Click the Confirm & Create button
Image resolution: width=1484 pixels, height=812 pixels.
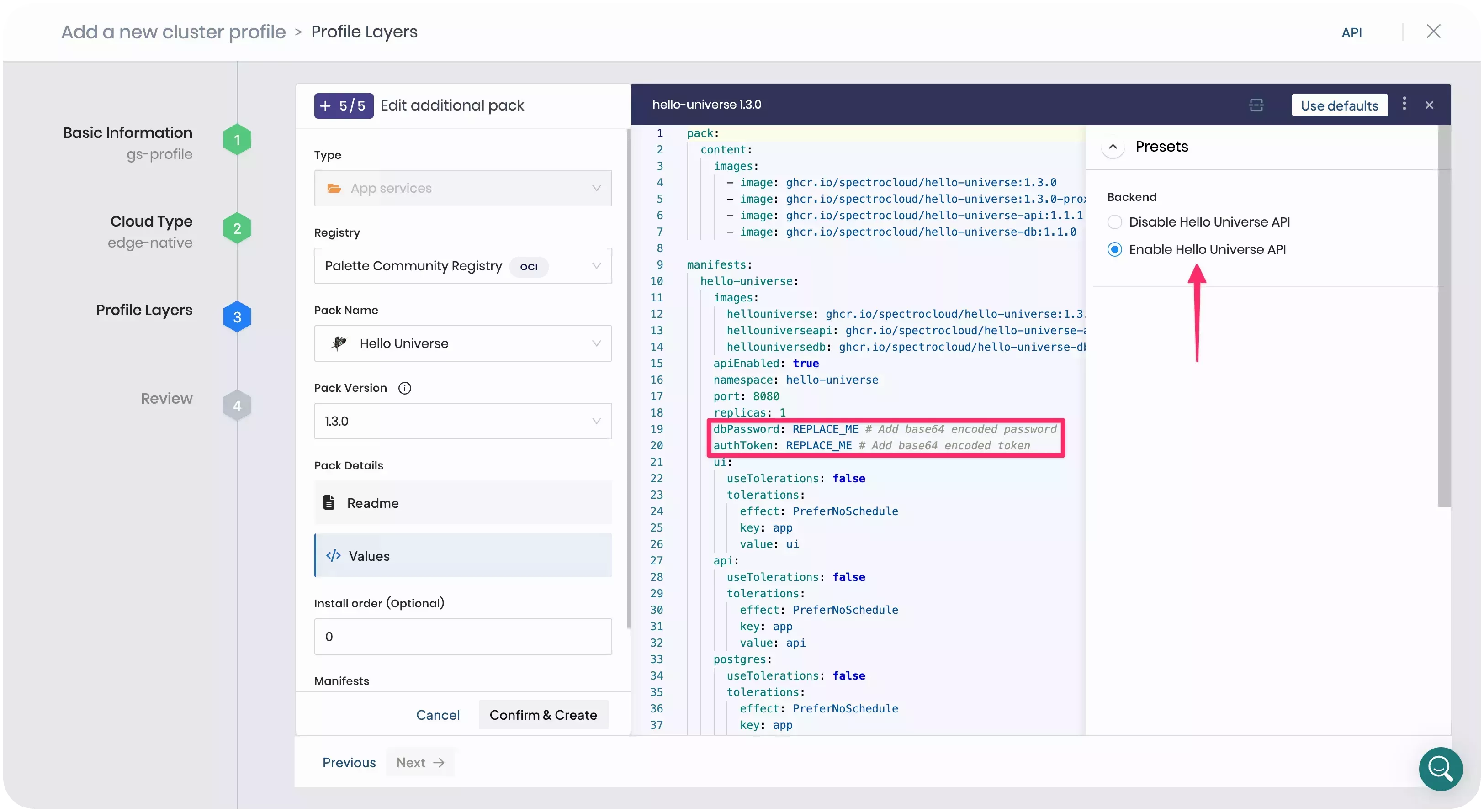[x=543, y=714]
